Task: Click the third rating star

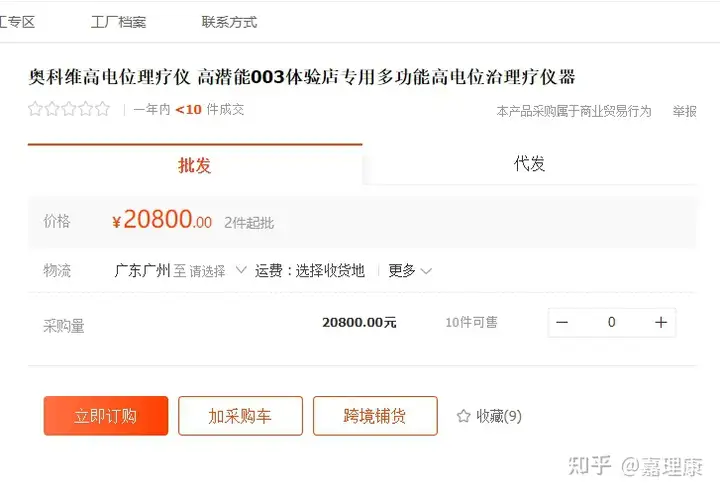Action: [x=69, y=109]
